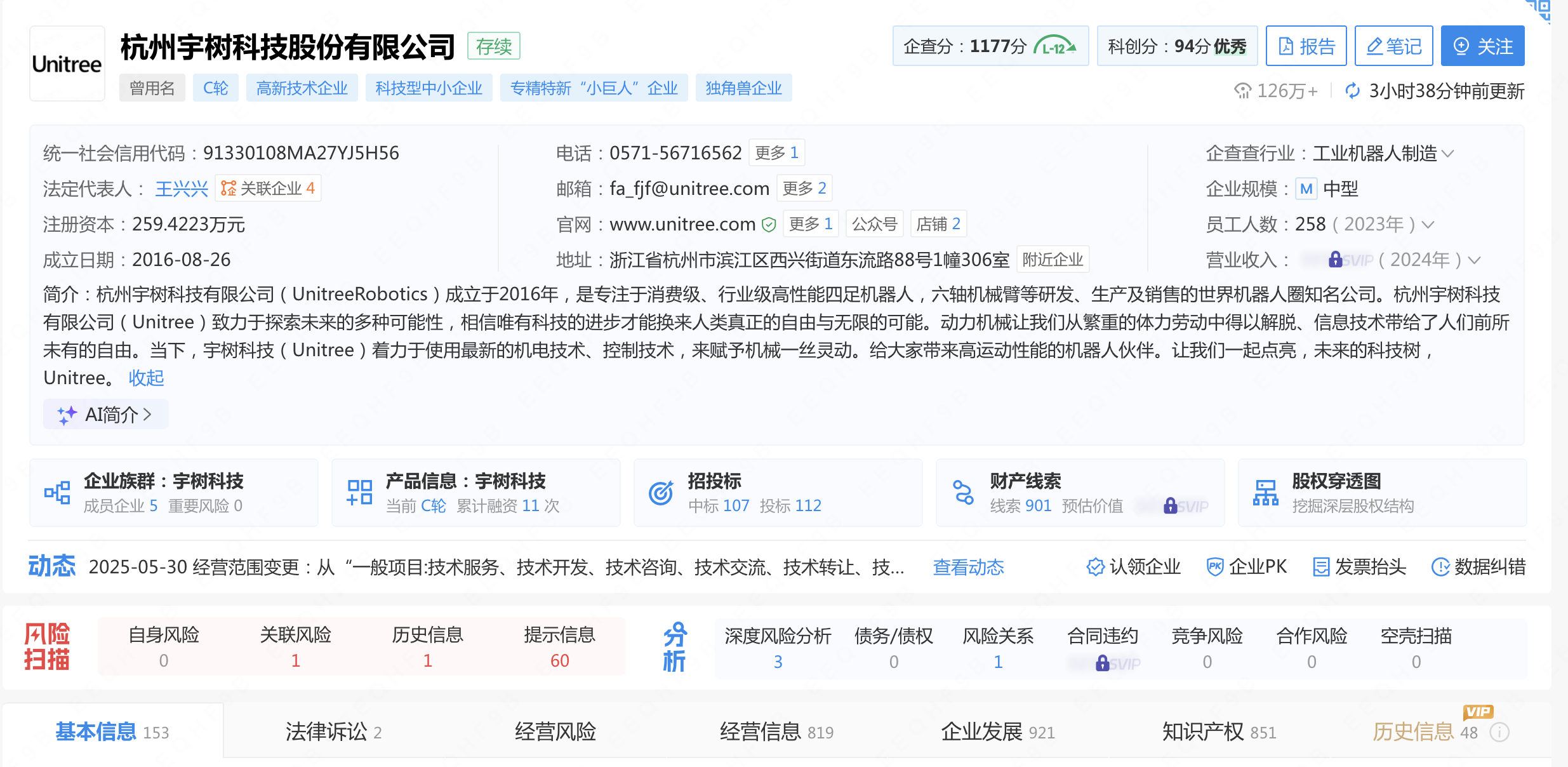Click 企业PK shield icon
The image size is (1568, 767).
coord(1214,567)
